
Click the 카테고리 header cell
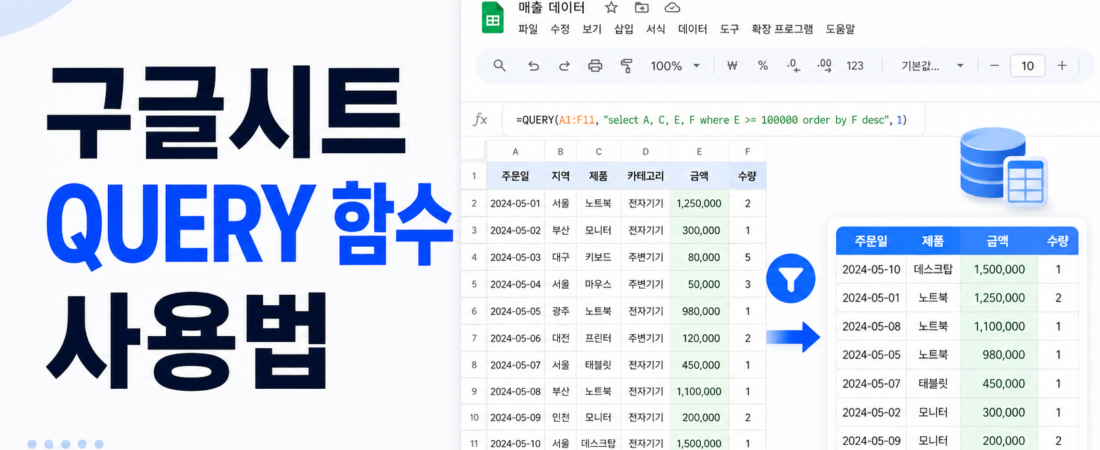click(645, 176)
